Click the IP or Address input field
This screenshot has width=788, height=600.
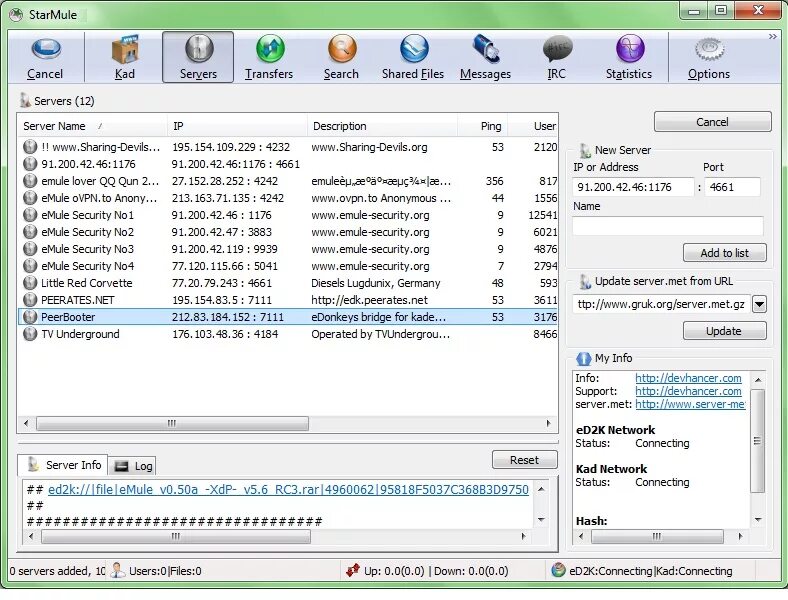(633, 187)
